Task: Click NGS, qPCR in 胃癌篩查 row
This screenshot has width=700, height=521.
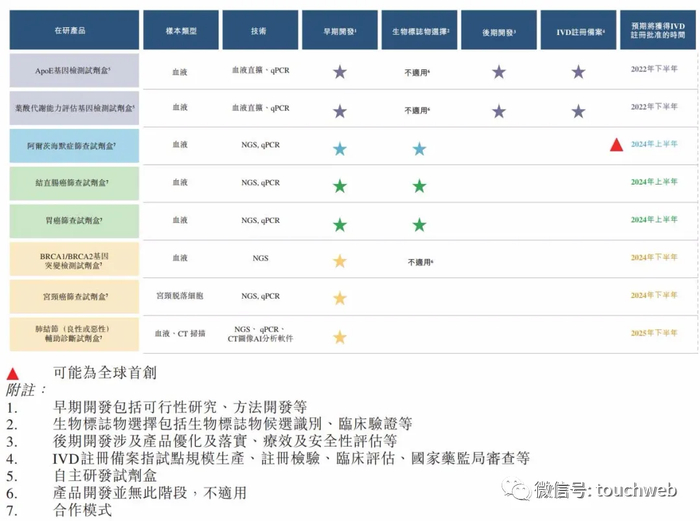Action: tap(260, 220)
